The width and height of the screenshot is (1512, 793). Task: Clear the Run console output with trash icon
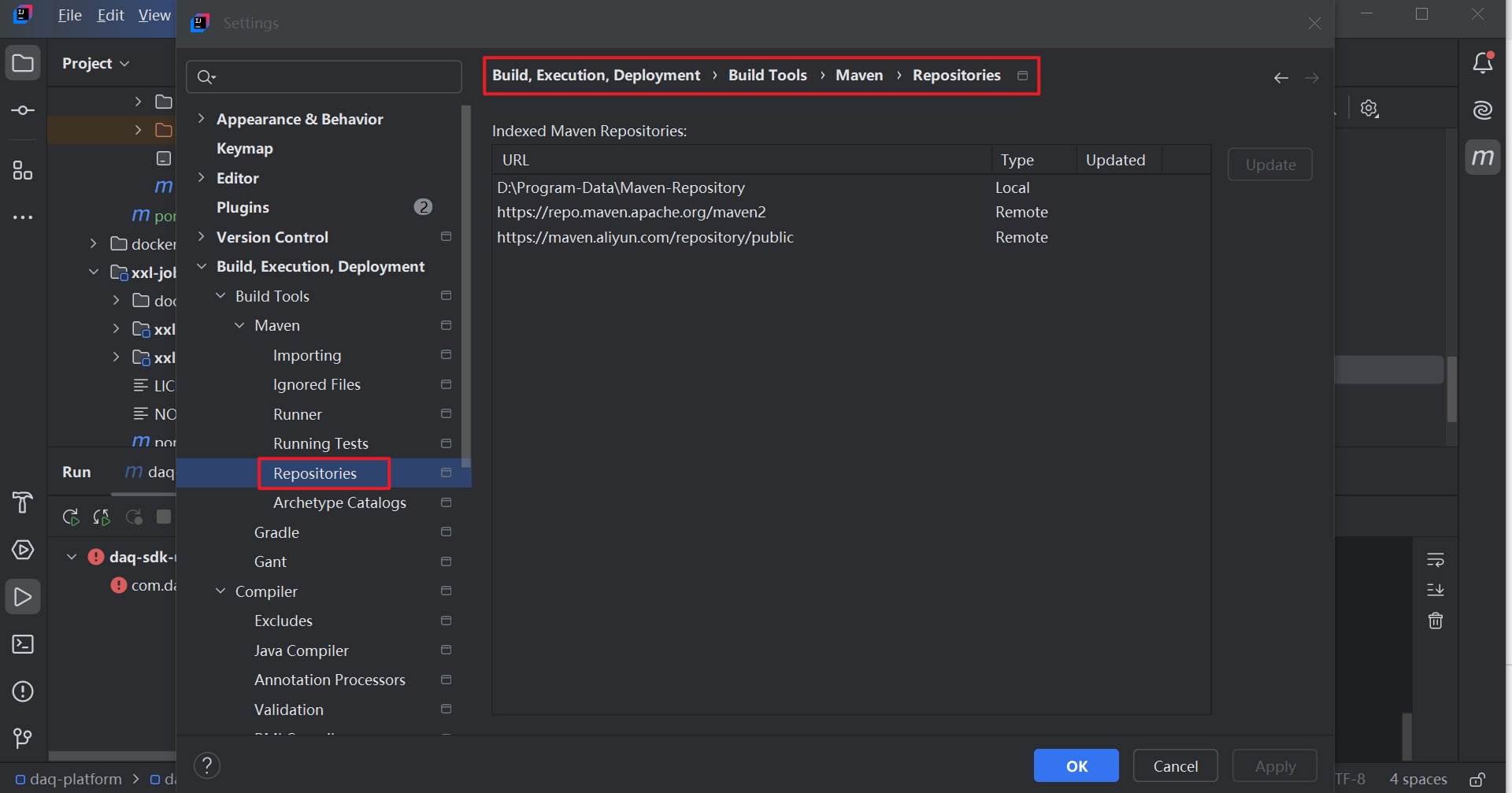(x=1435, y=621)
